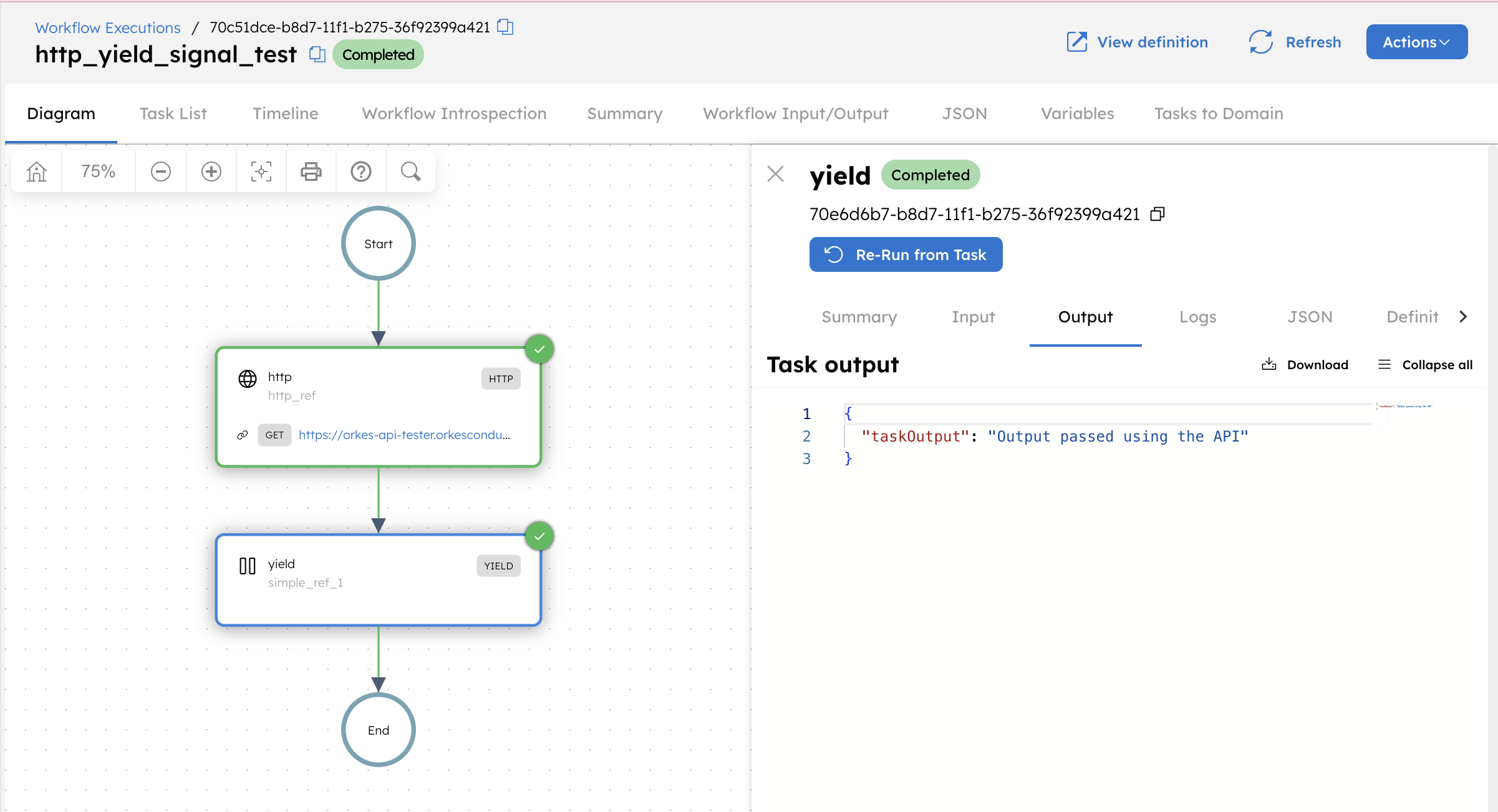The height and width of the screenshot is (812, 1498).
Task: Switch to the Timeline tab
Action: click(x=286, y=114)
